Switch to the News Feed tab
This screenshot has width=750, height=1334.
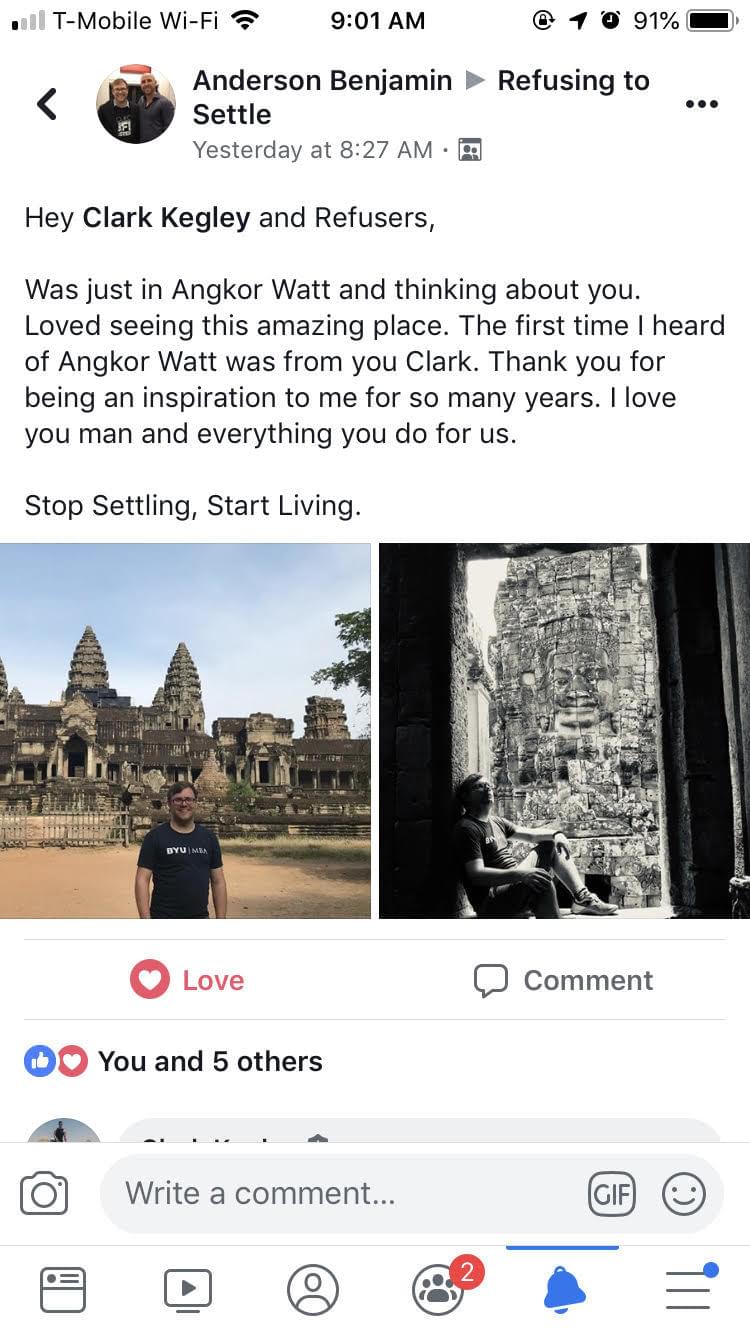point(63,1290)
